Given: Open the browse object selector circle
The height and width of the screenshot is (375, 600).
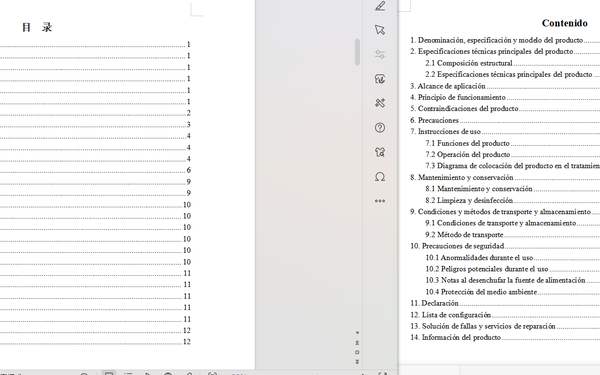Looking at the screenshot, I should pos(357,352).
